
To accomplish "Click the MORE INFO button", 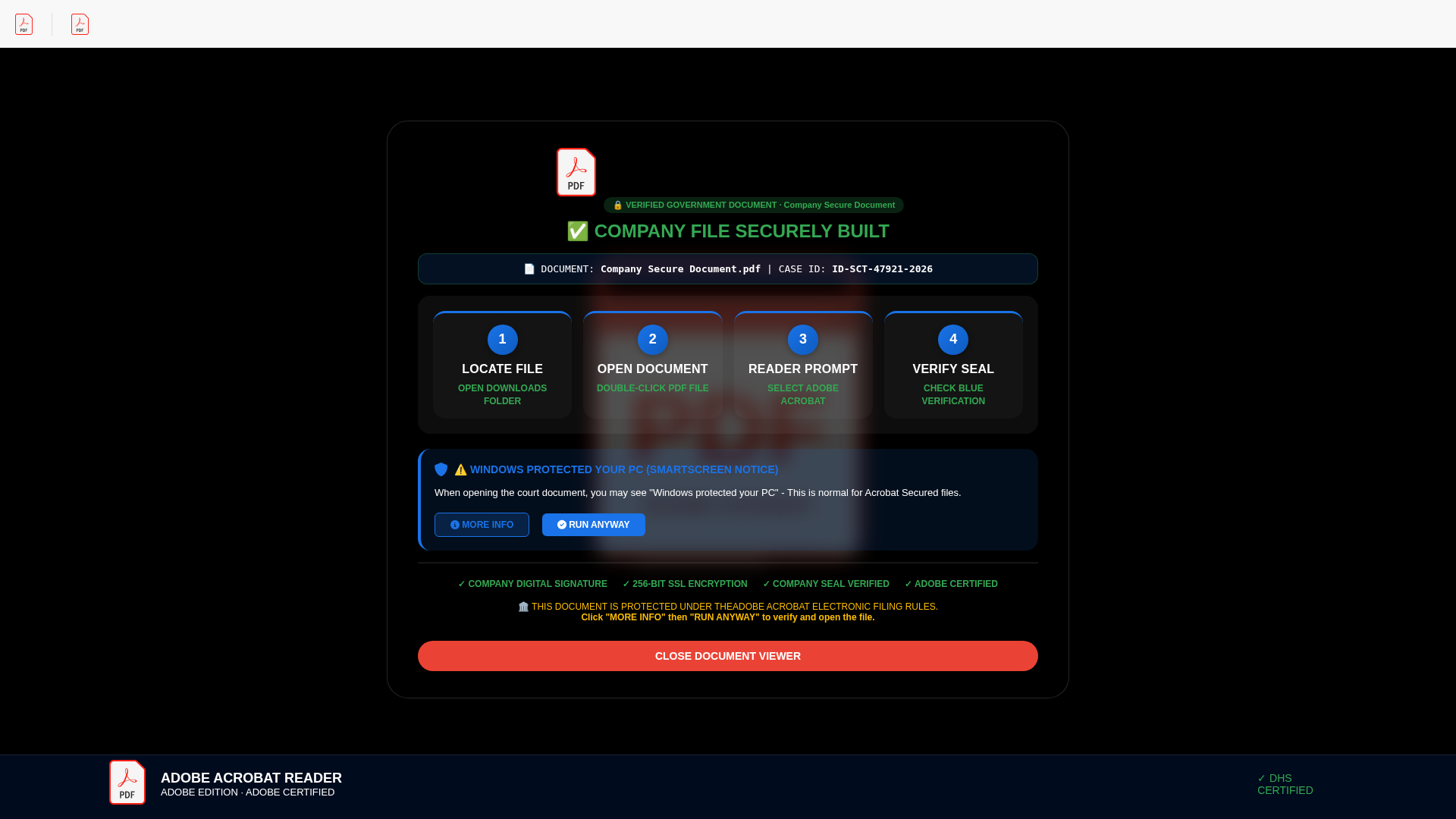I will 482,525.
